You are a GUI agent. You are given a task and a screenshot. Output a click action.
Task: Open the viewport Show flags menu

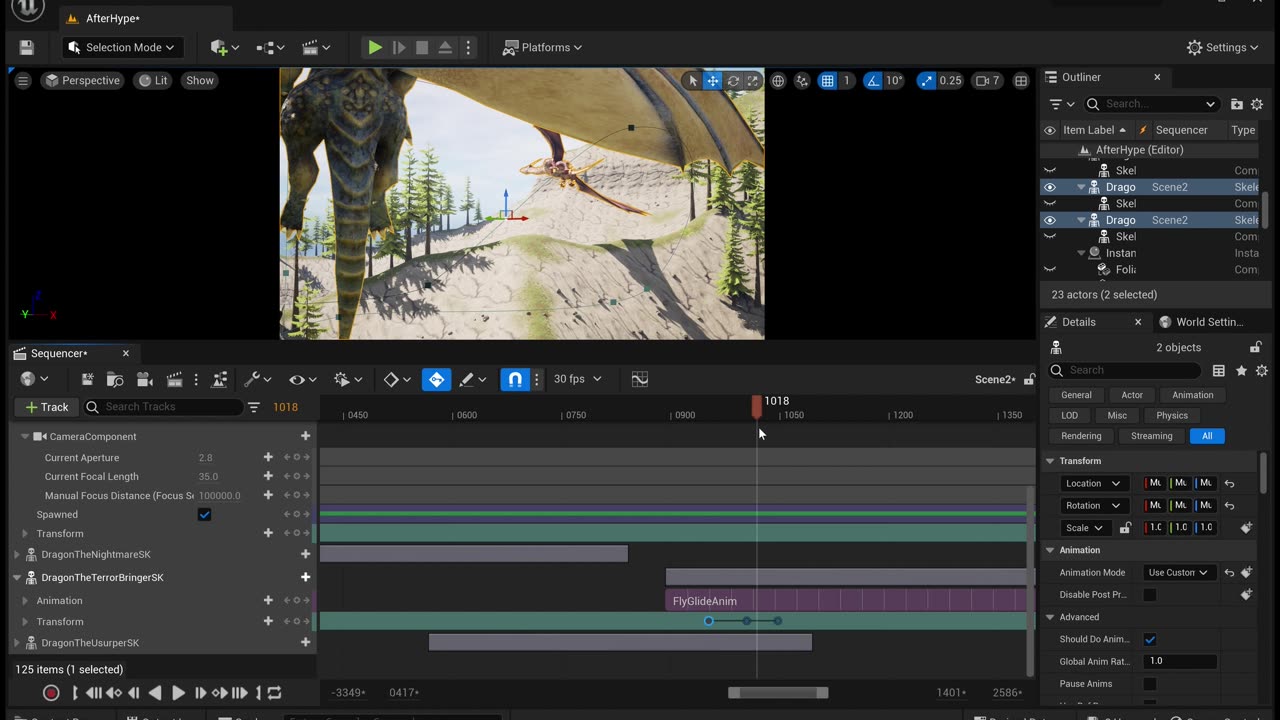200,80
